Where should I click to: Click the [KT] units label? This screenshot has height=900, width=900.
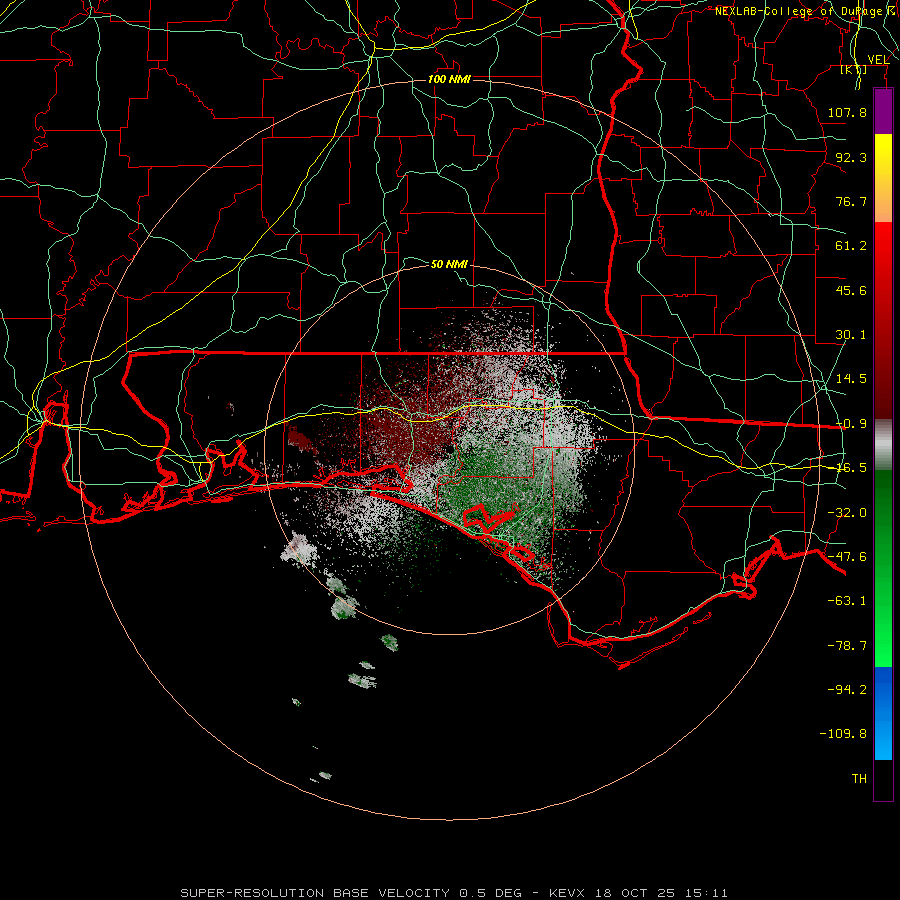(854, 69)
